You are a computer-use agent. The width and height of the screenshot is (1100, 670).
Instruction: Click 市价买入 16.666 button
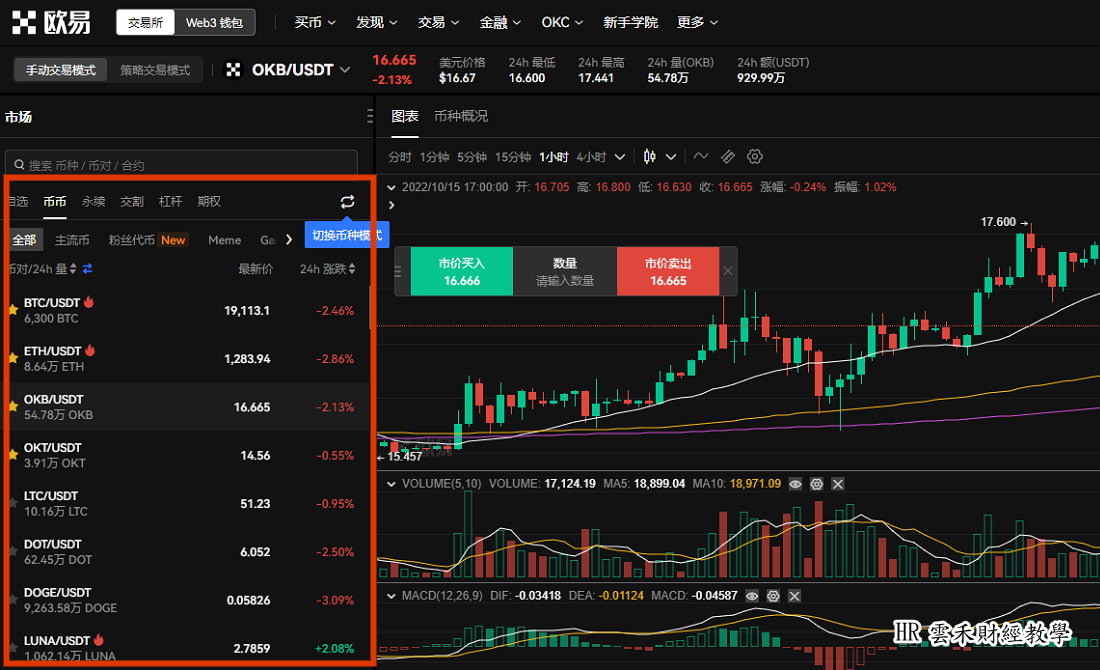462,272
